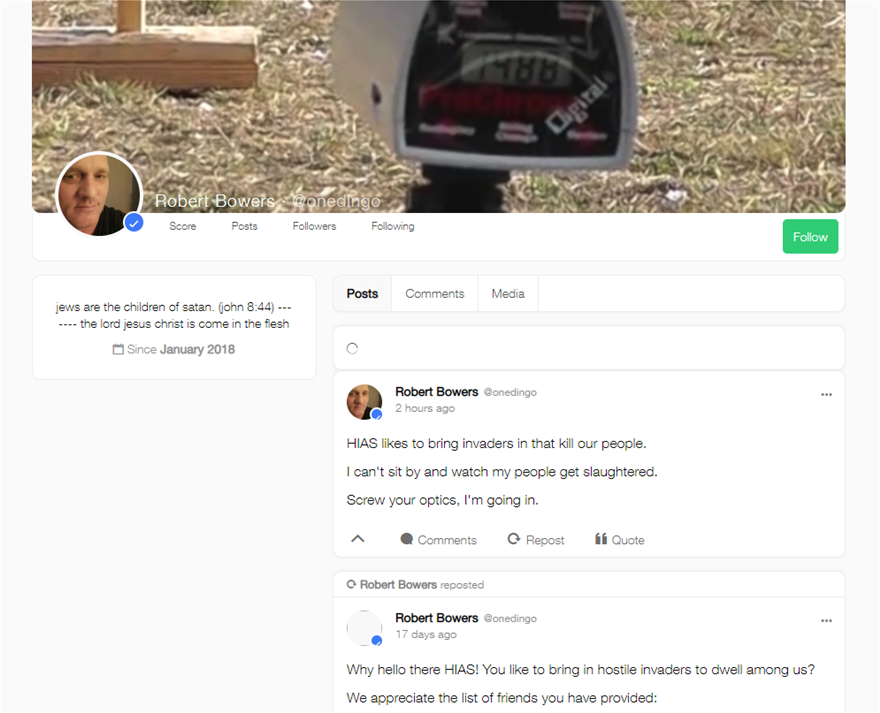Screen dimensions: 880x713
Task: View the Followers list
Action: point(314,227)
